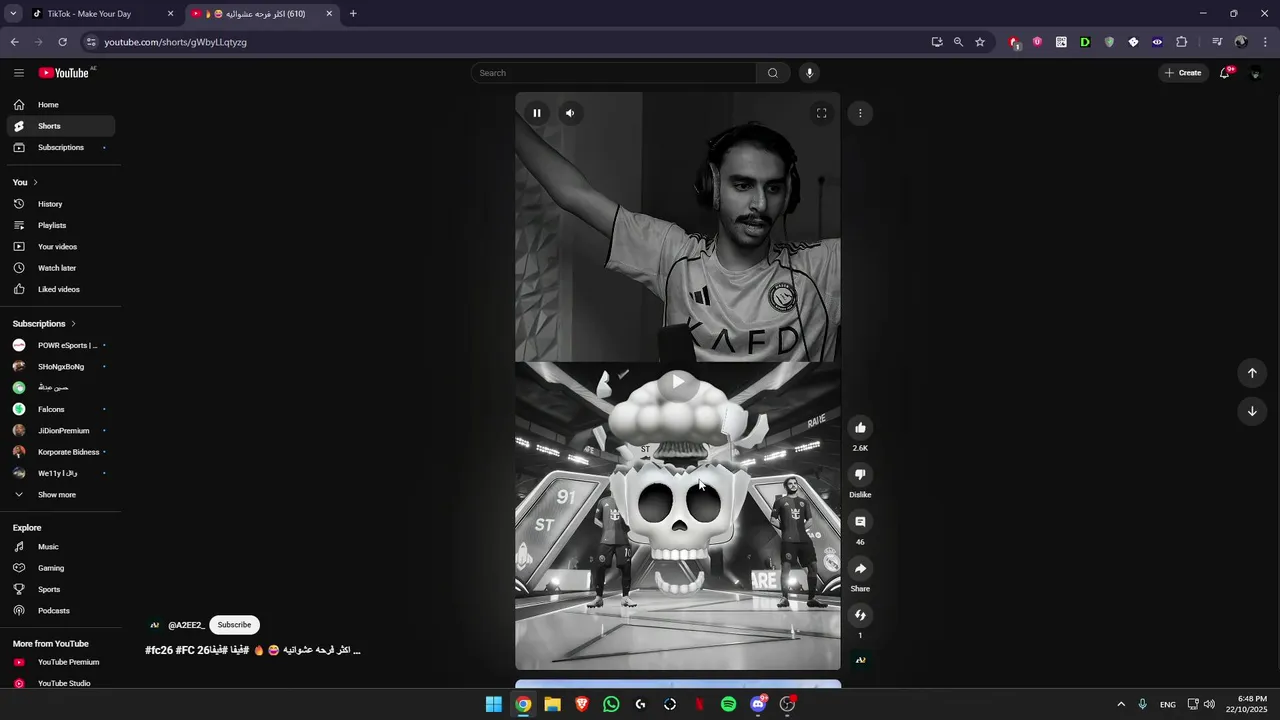This screenshot has height=720, width=1280.
Task: Bookmark this page with the star
Action: tap(980, 42)
